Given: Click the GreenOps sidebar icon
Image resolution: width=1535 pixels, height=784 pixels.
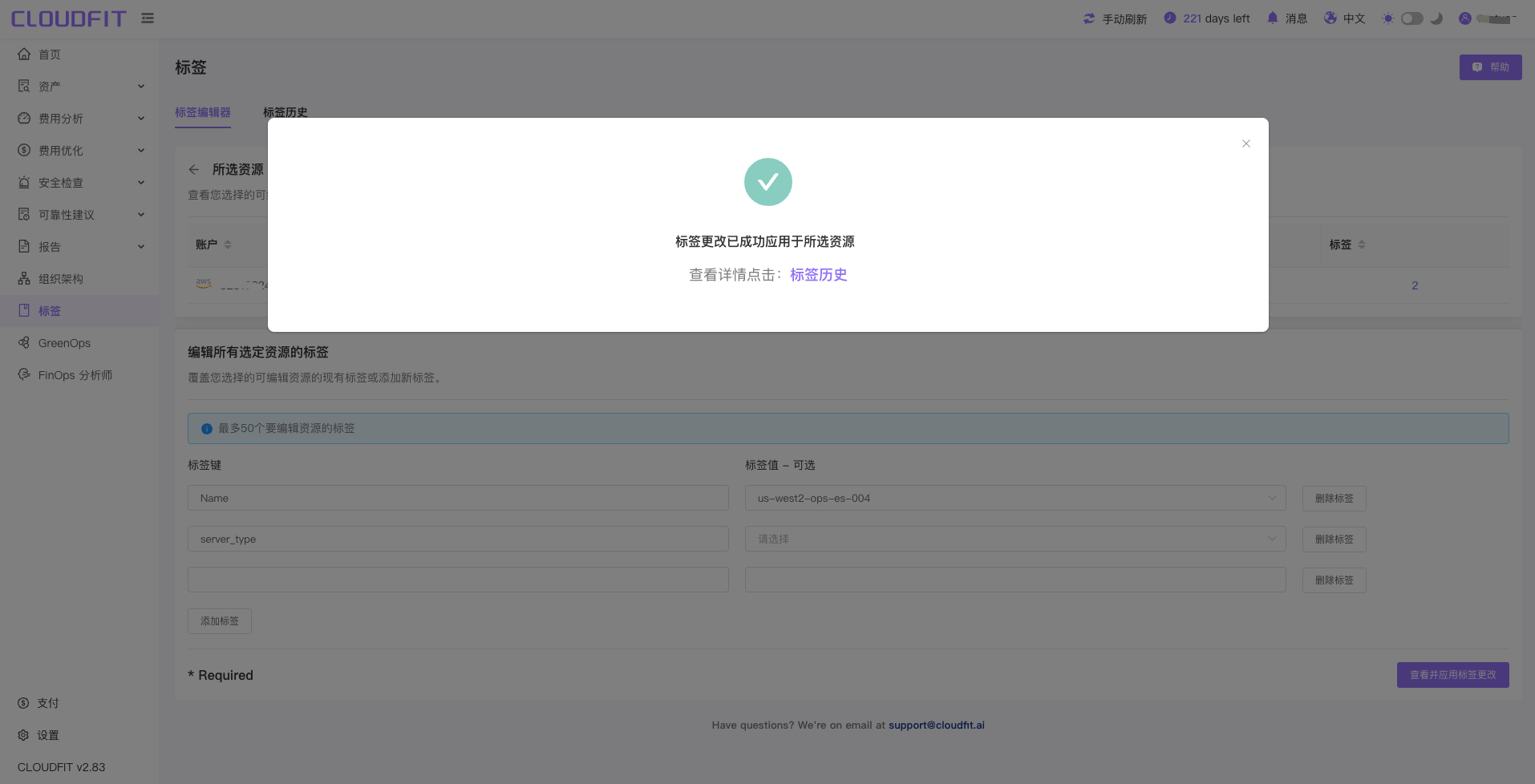Looking at the screenshot, I should coord(24,342).
